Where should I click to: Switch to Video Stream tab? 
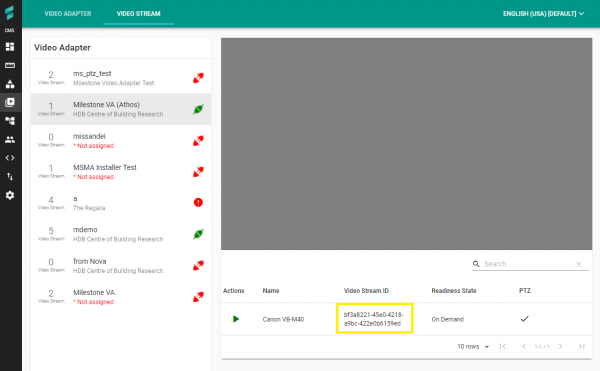(x=139, y=14)
